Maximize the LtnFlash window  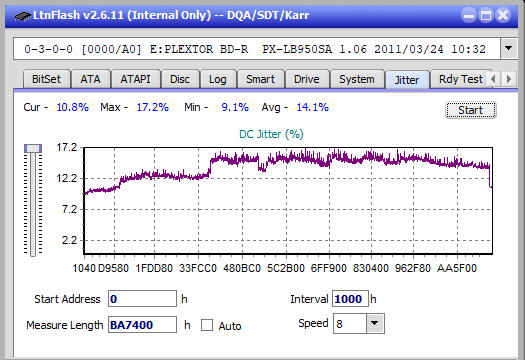486,15
